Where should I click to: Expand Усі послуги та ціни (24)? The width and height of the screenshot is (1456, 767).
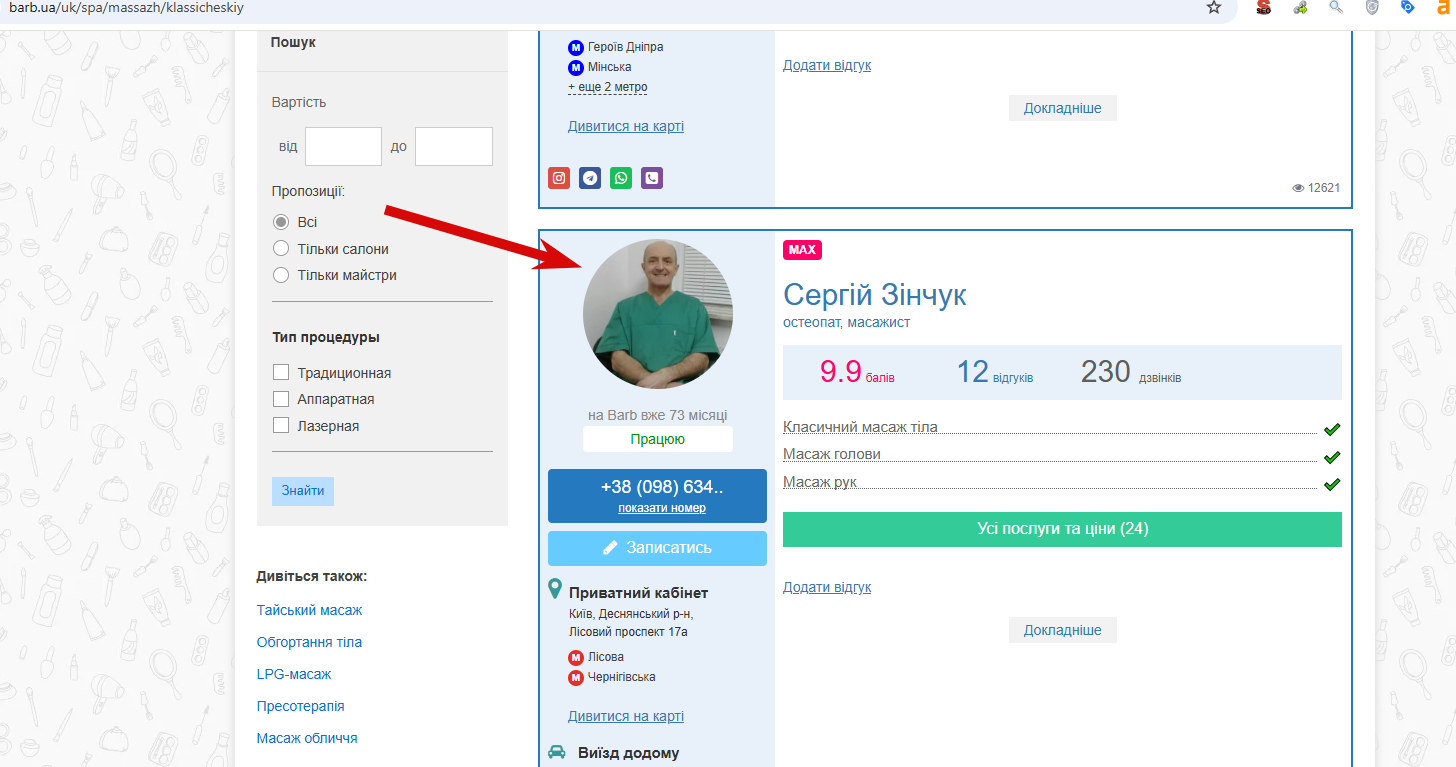click(x=1062, y=529)
